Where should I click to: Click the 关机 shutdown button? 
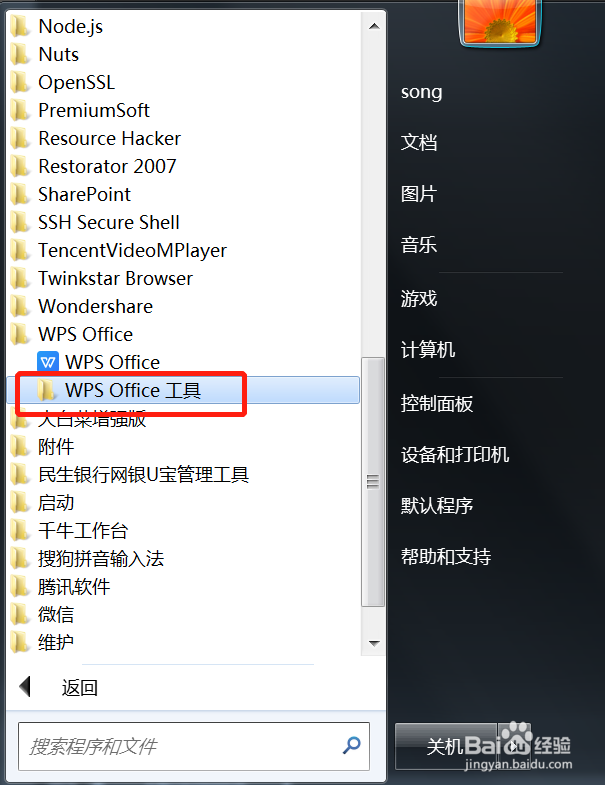(446, 746)
